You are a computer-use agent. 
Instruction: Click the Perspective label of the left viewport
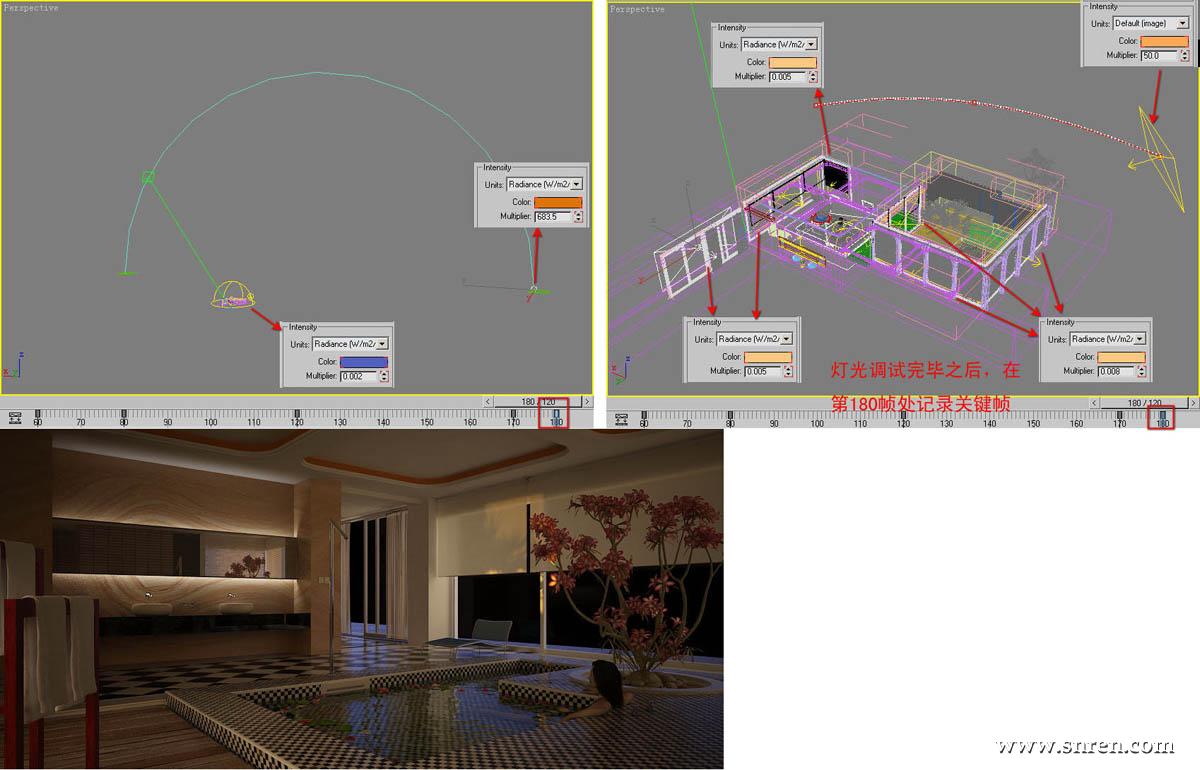pos(31,8)
